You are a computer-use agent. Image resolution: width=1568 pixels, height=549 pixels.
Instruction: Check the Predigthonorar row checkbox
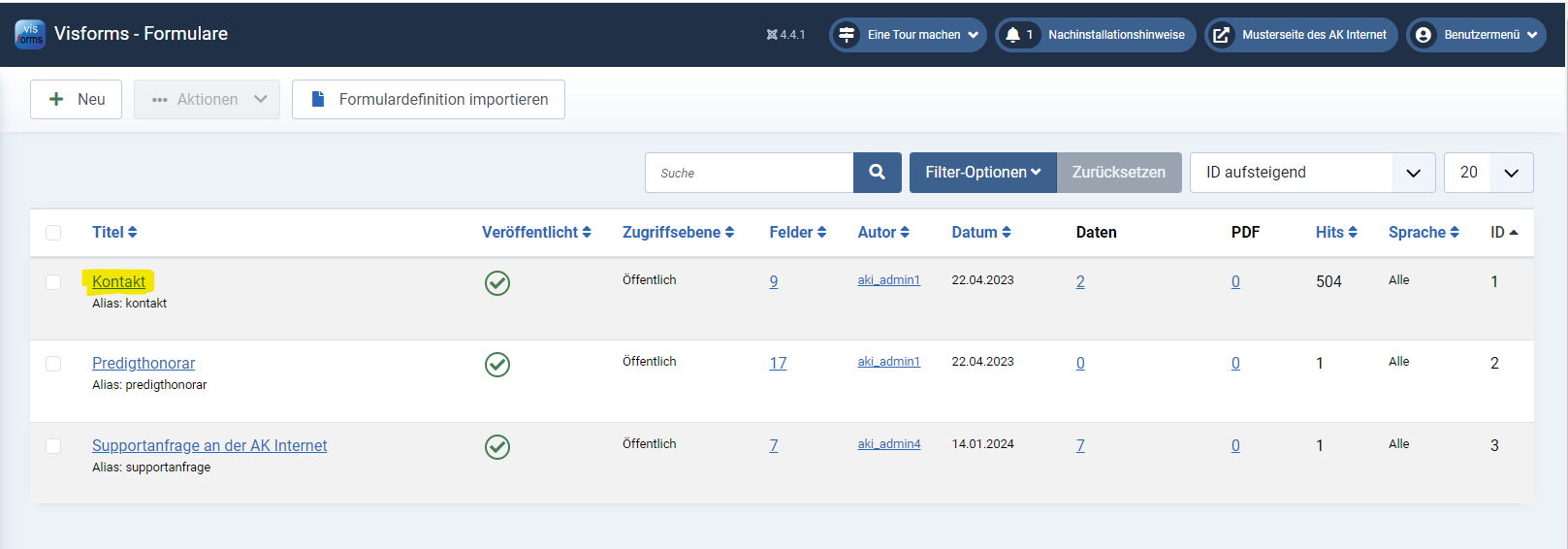pyautogui.click(x=53, y=364)
